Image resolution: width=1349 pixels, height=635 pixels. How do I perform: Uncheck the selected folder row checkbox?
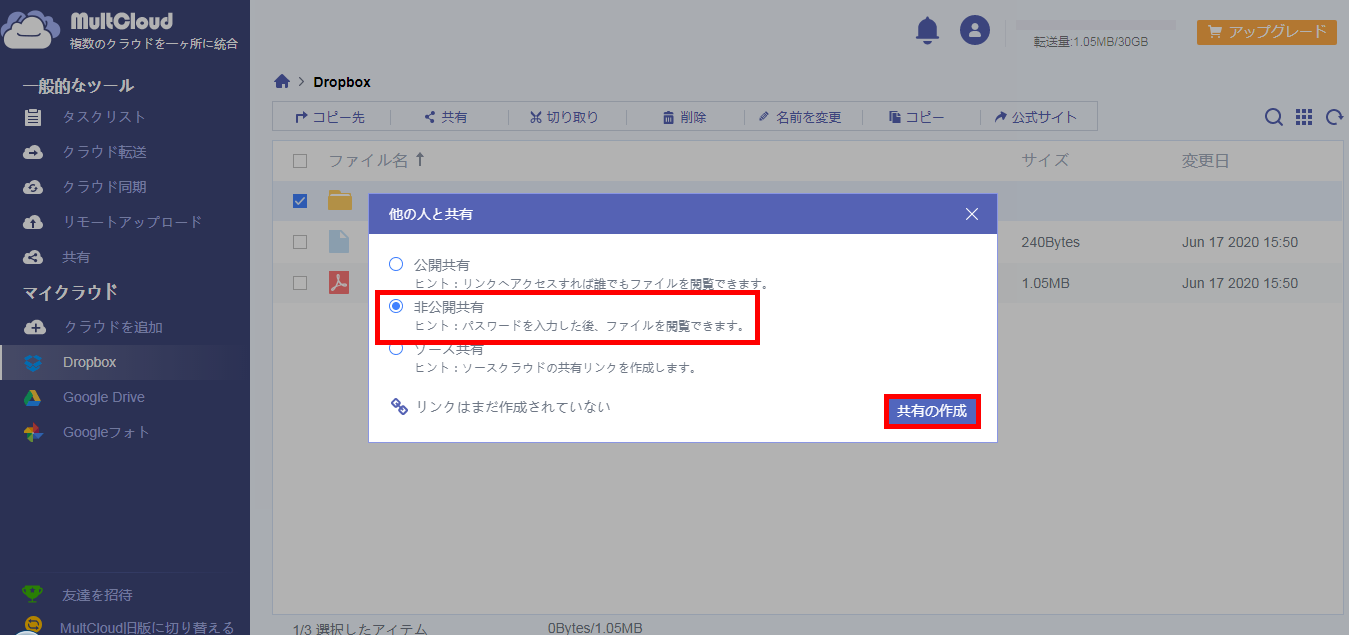(300, 201)
